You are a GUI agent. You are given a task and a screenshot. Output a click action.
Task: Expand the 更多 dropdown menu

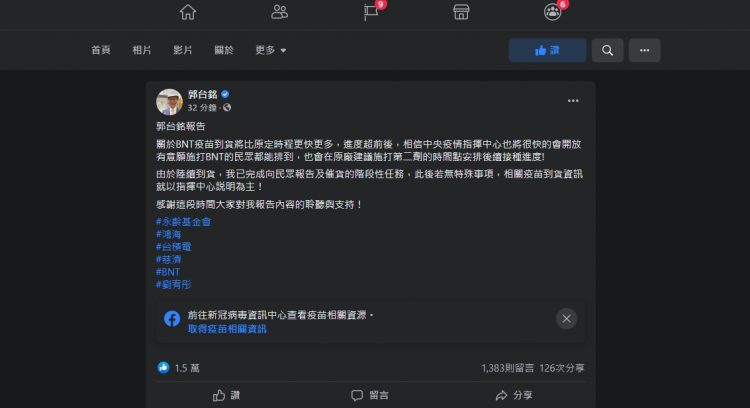271,50
